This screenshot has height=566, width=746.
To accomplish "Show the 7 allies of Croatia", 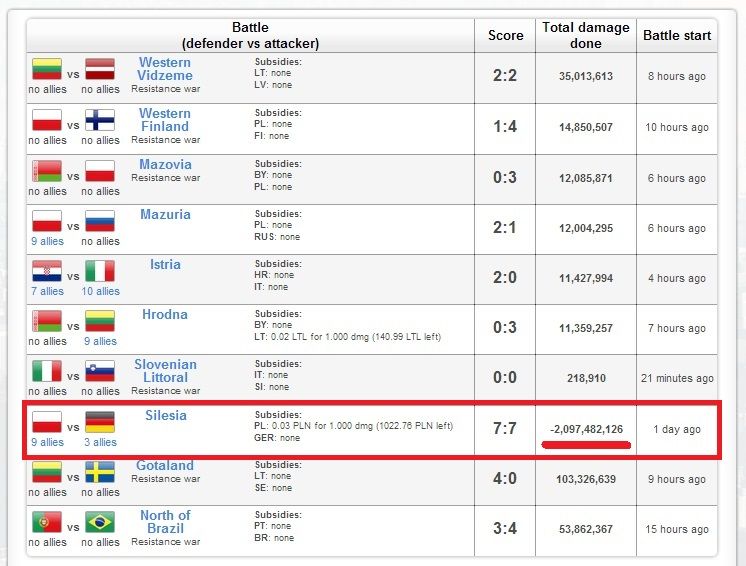I will click(x=47, y=291).
